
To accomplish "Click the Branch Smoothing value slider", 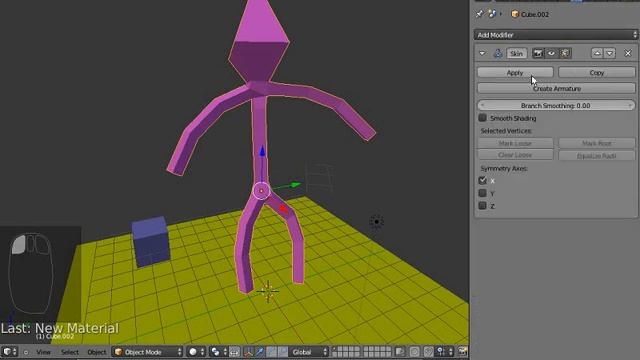I will (x=556, y=105).
